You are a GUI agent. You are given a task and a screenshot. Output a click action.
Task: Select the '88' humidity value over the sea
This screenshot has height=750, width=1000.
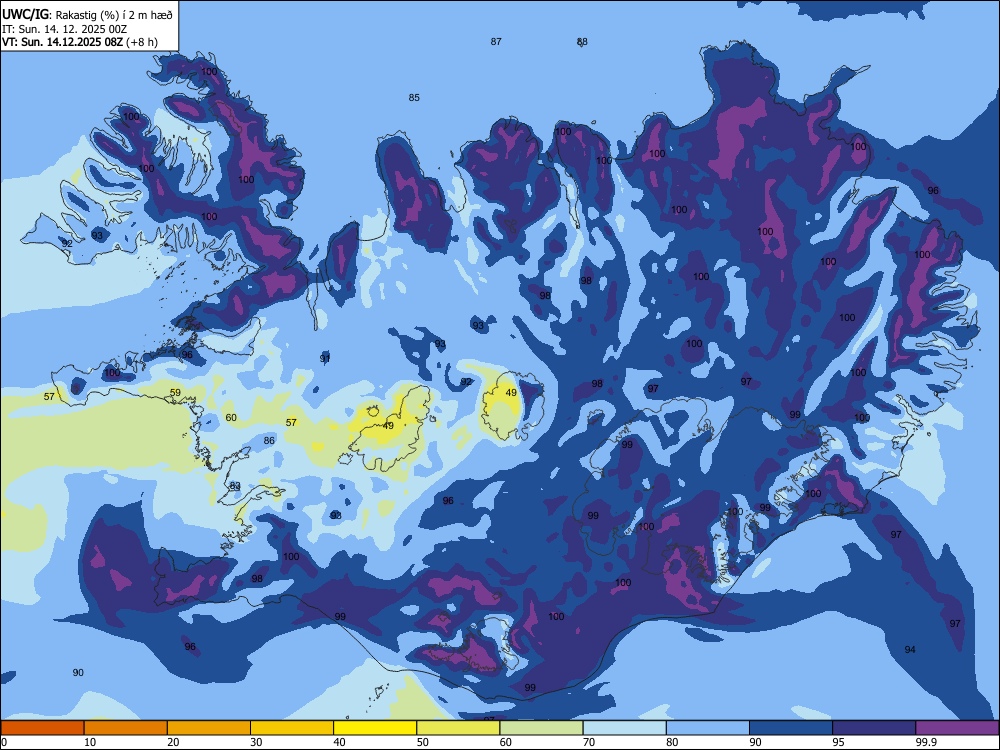[x=582, y=41]
